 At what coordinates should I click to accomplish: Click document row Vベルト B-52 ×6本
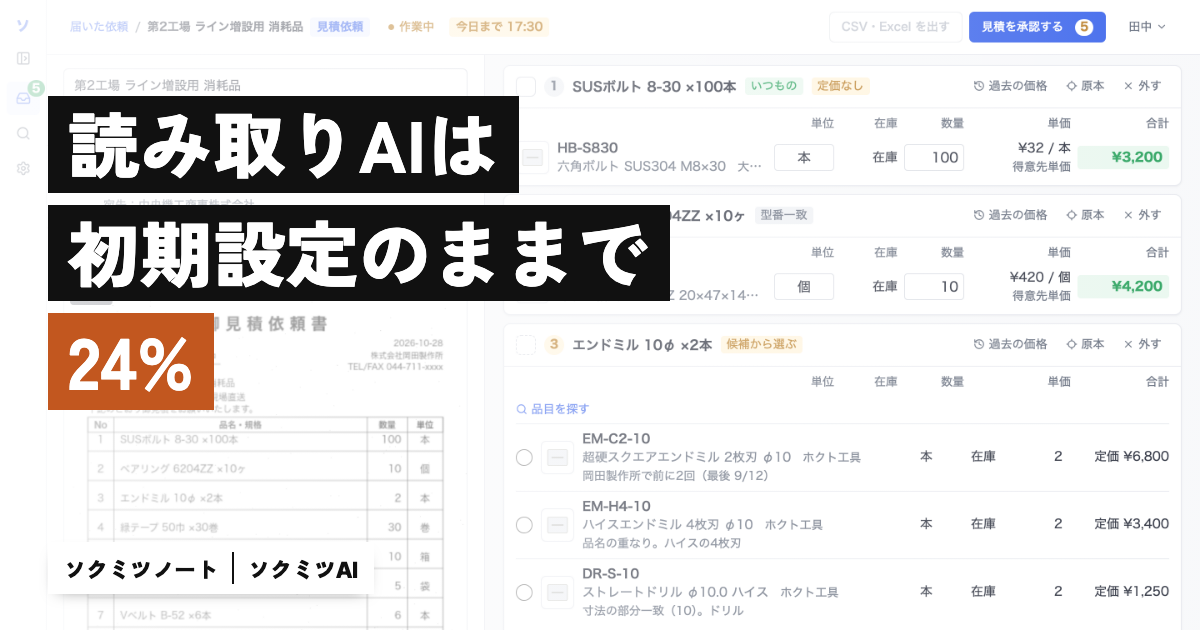coord(267,614)
